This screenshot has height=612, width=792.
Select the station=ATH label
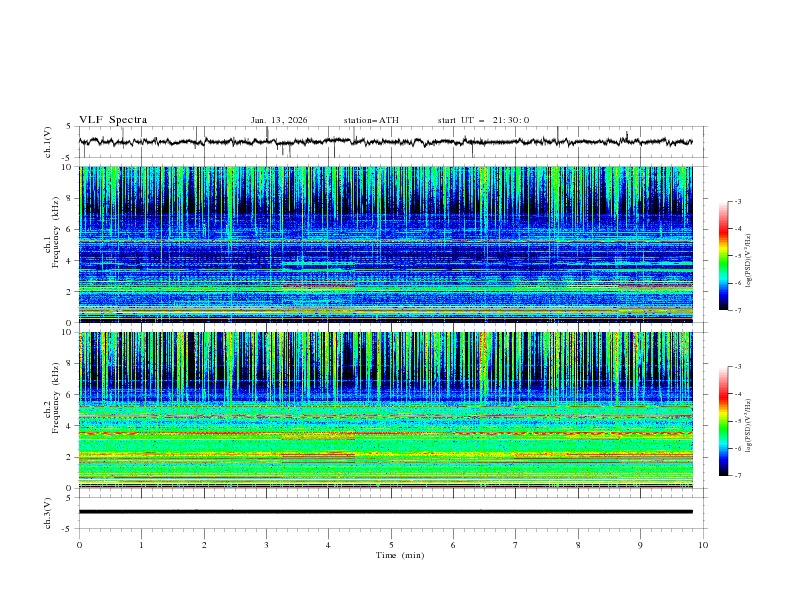coord(371,120)
